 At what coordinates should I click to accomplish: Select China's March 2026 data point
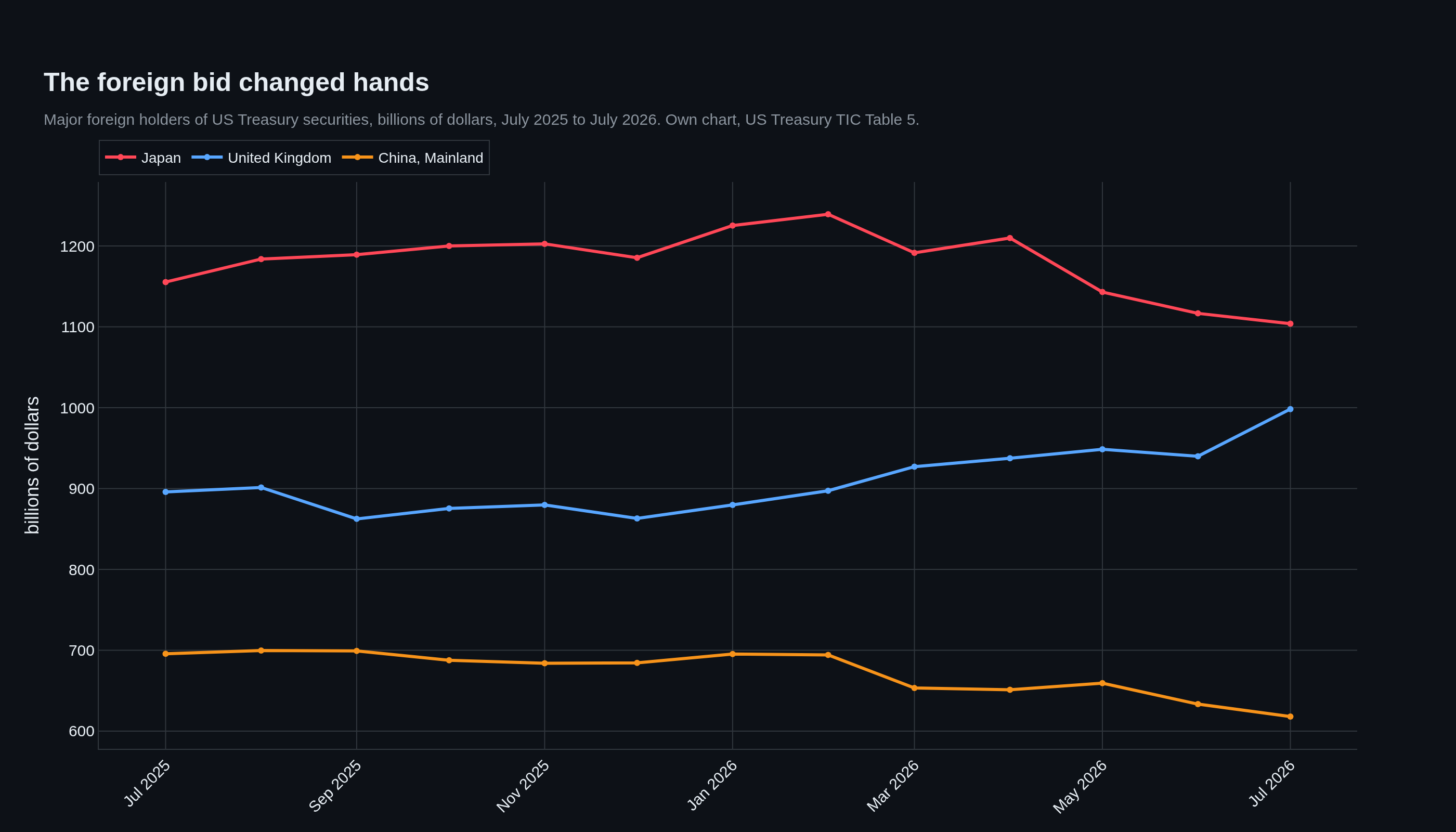[x=914, y=688]
